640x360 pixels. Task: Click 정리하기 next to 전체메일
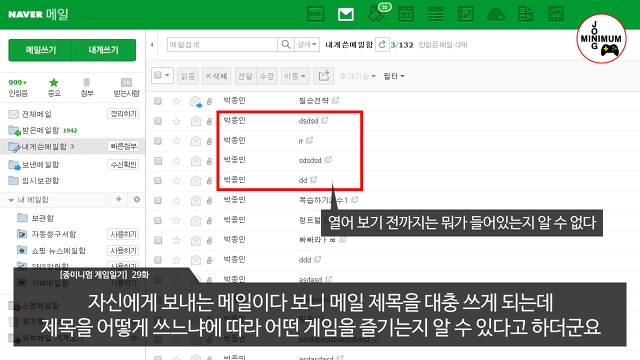pos(123,113)
